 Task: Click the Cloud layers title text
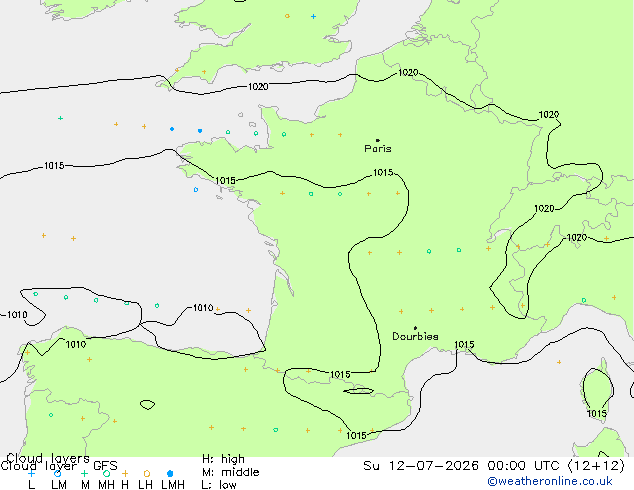point(48,458)
